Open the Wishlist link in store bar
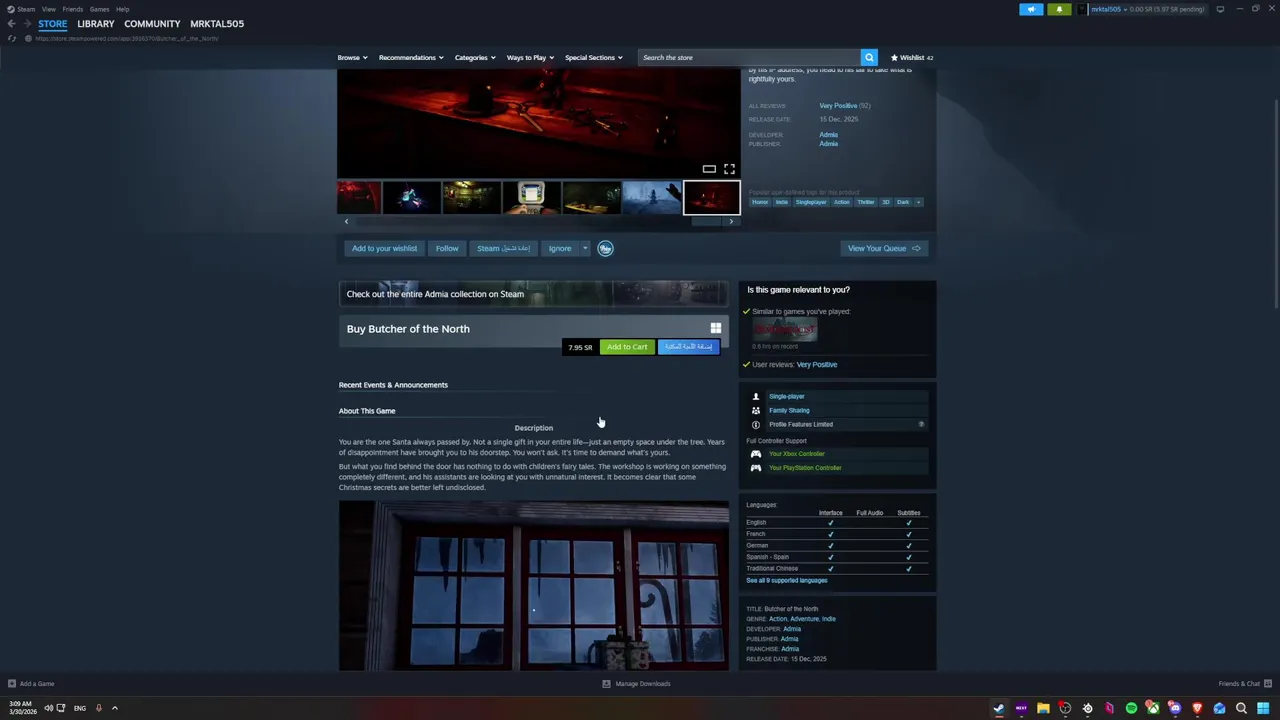1280x720 pixels. click(912, 57)
